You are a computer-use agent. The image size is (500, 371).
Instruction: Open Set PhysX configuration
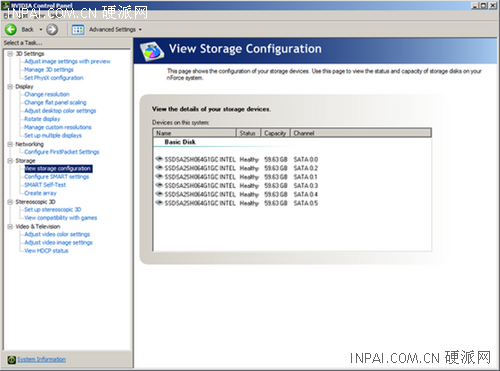(54, 78)
